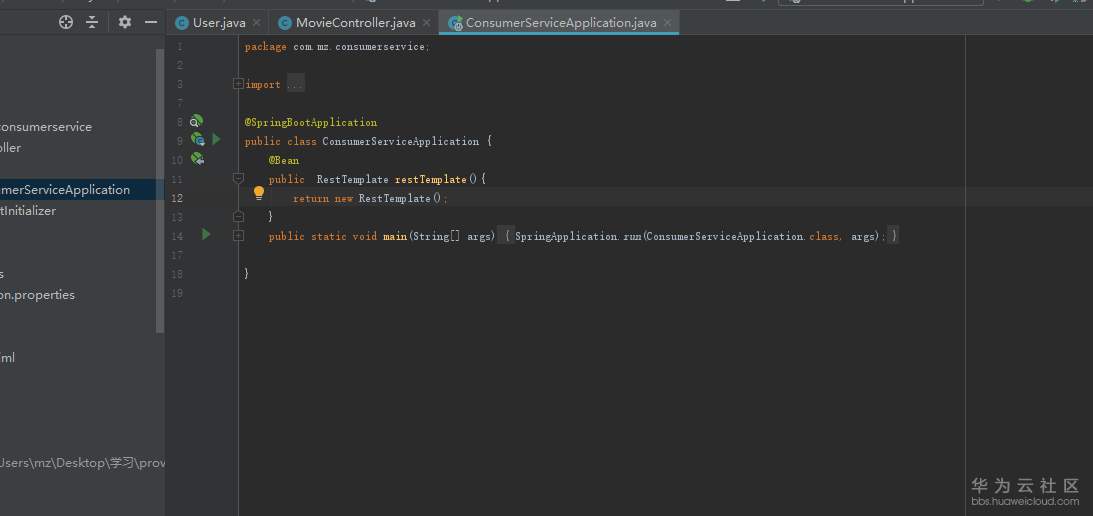Hide the project panel with minus icon
Viewport: 1093px width, 516px height.
tap(151, 22)
